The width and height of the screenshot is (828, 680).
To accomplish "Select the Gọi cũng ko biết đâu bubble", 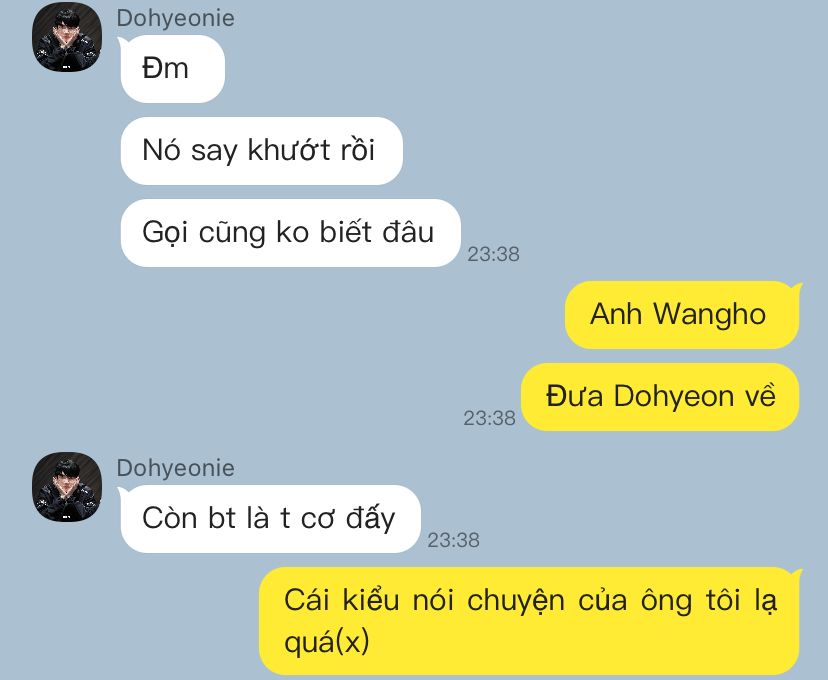I will 290,233.
